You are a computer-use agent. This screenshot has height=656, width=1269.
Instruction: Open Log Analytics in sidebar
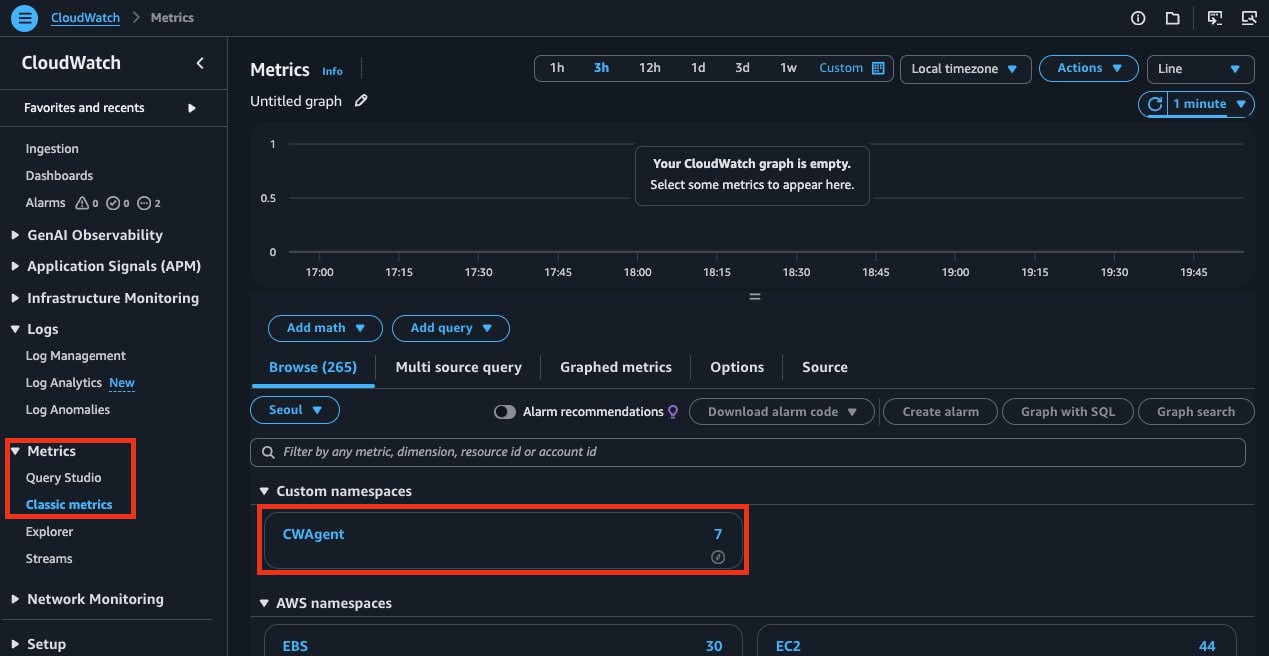click(64, 383)
